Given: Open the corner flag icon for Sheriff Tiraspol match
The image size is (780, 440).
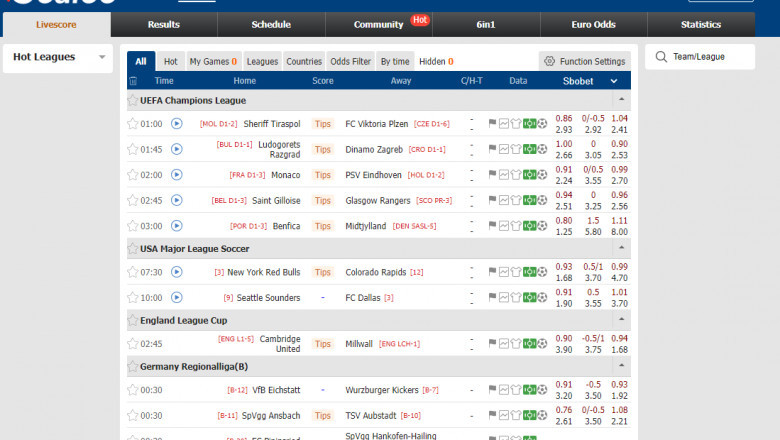Looking at the screenshot, I should click(x=492, y=123).
